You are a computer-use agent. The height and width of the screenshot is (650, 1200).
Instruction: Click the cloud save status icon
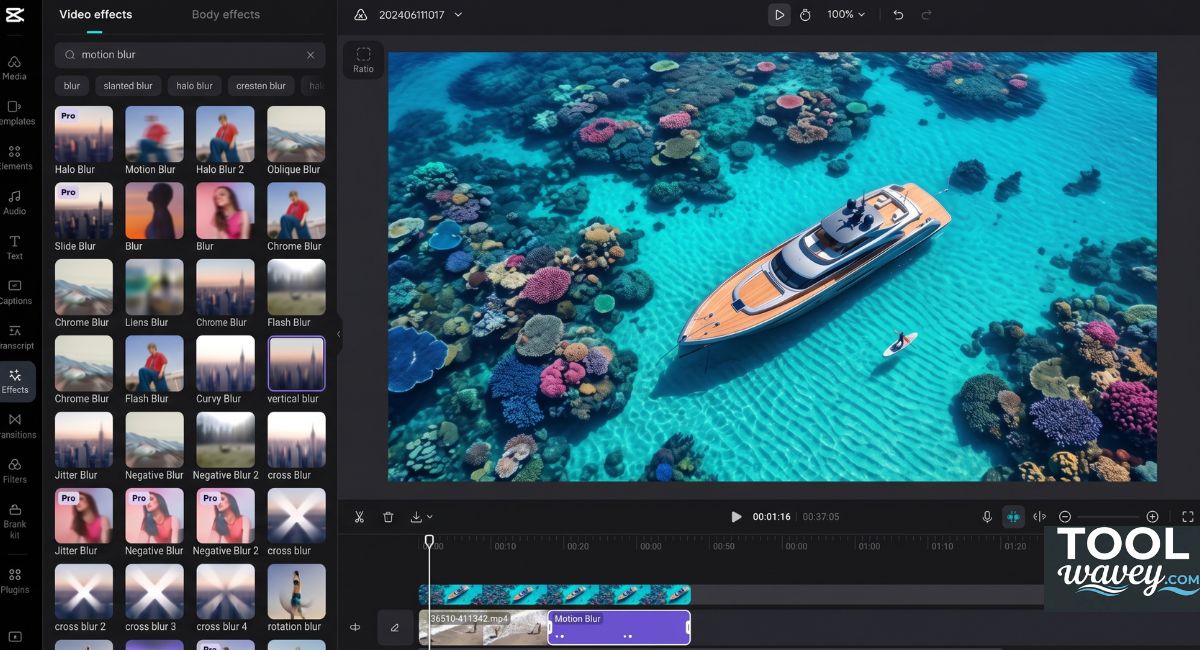pyautogui.click(x=360, y=15)
